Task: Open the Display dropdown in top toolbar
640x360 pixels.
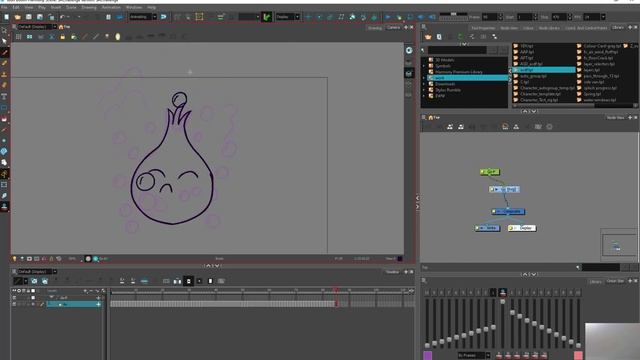Action: coord(297,17)
